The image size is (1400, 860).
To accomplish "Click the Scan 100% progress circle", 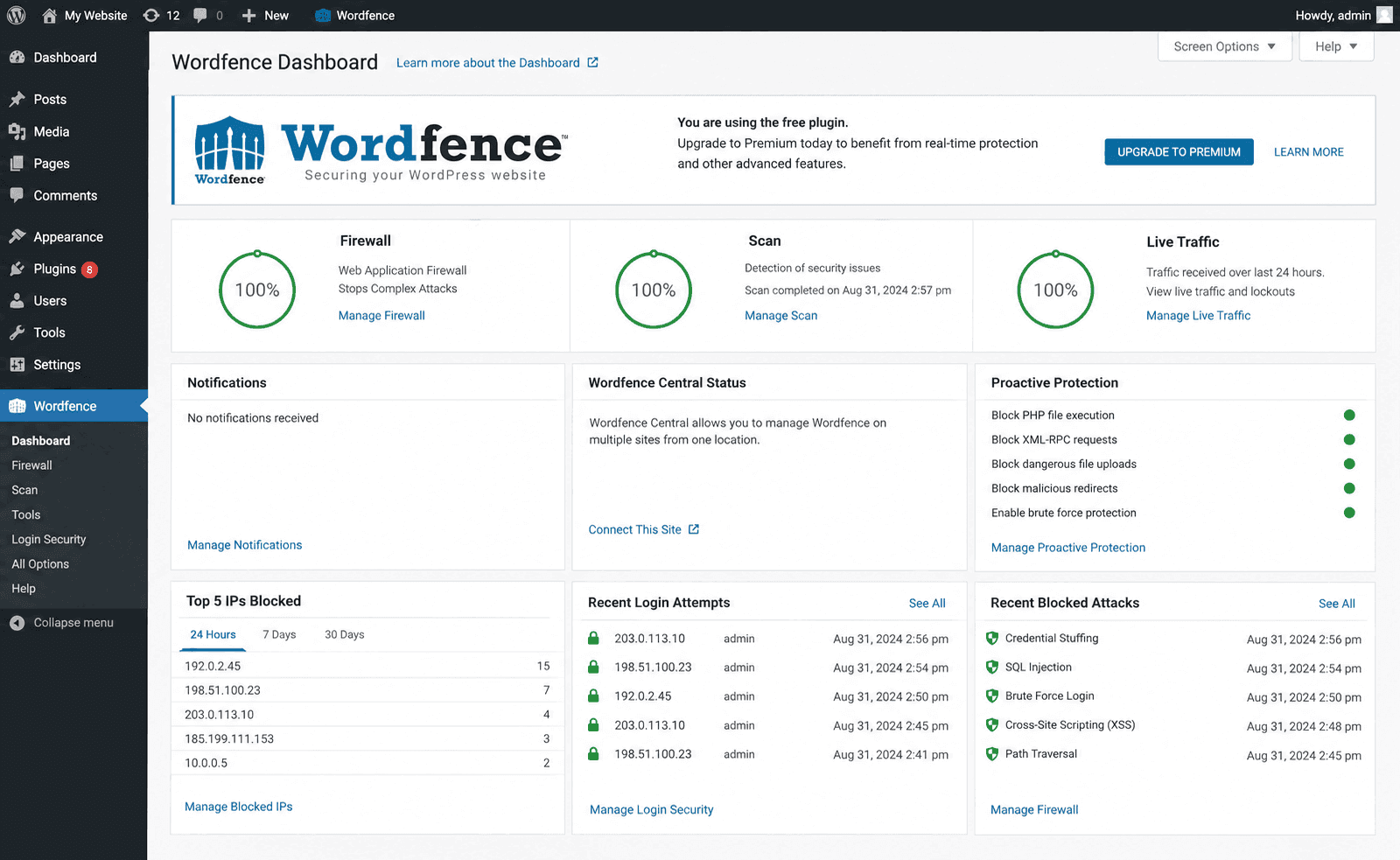I will click(x=654, y=290).
